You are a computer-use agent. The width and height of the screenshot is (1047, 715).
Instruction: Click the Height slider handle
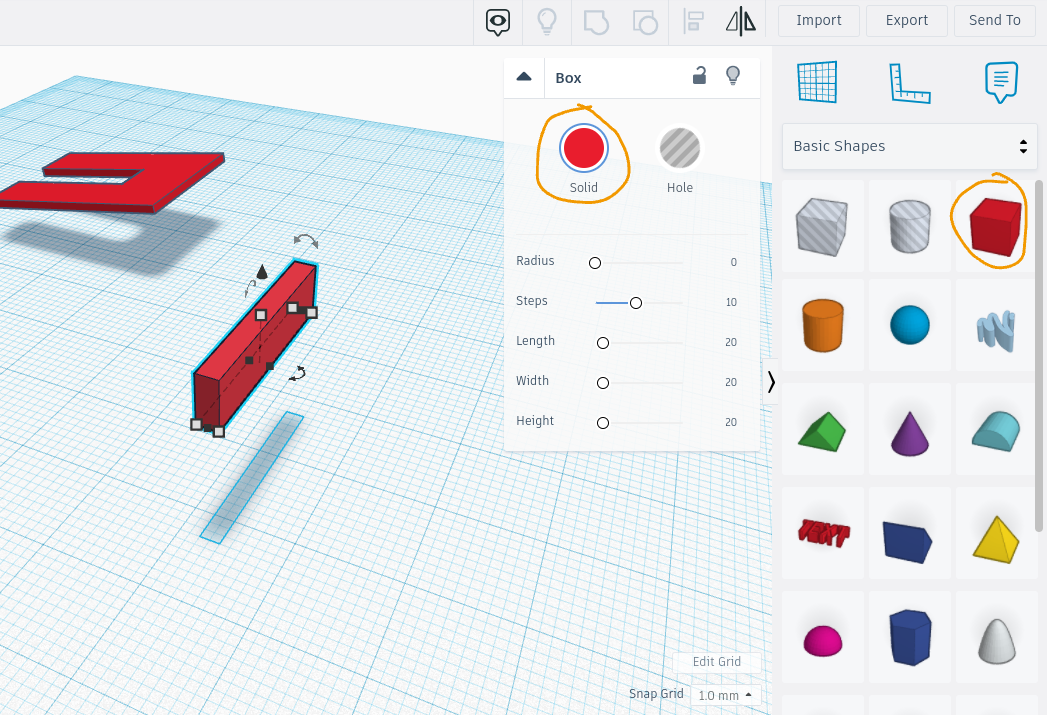[x=603, y=423]
